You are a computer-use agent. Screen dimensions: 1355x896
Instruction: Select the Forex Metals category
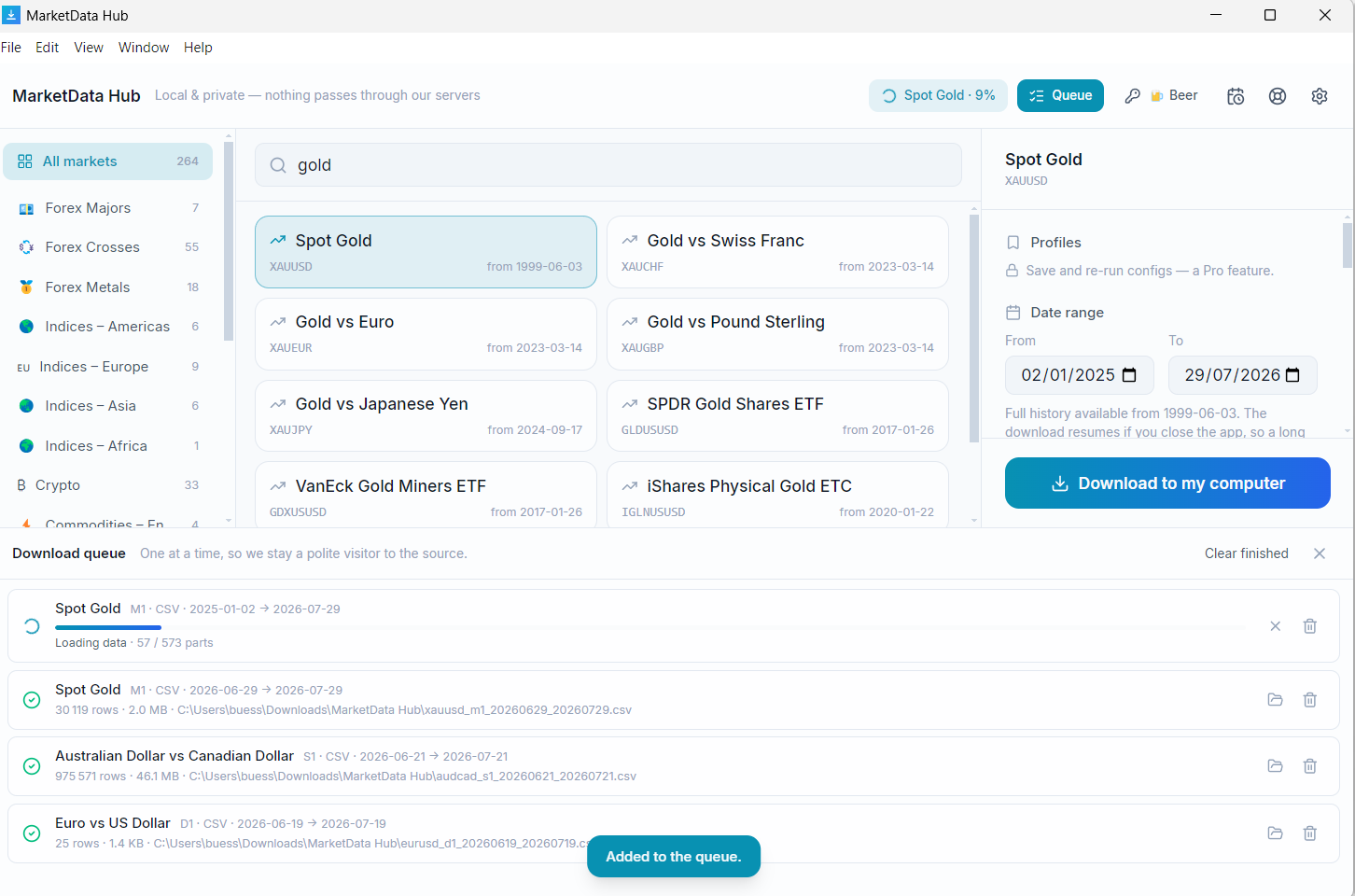[x=108, y=287]
